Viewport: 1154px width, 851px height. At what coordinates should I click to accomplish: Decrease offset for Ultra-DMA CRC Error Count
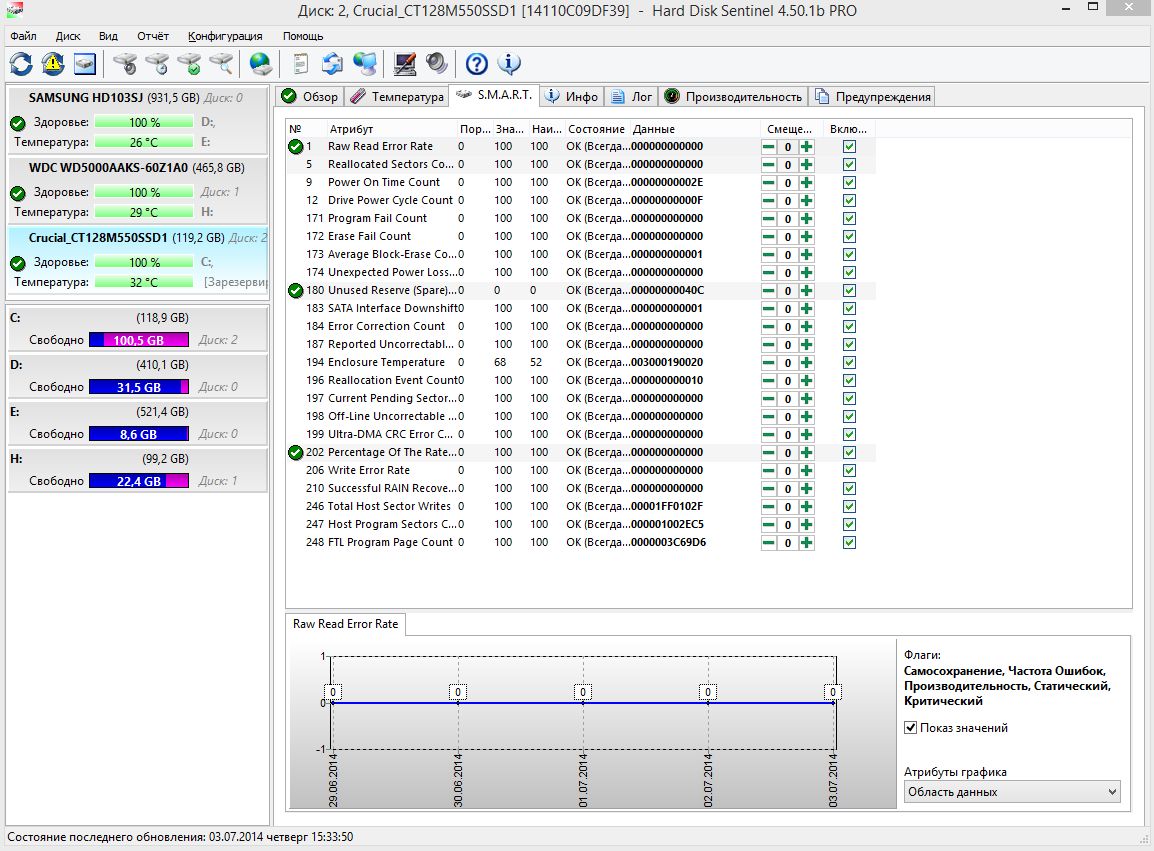[x=768, y=434]
